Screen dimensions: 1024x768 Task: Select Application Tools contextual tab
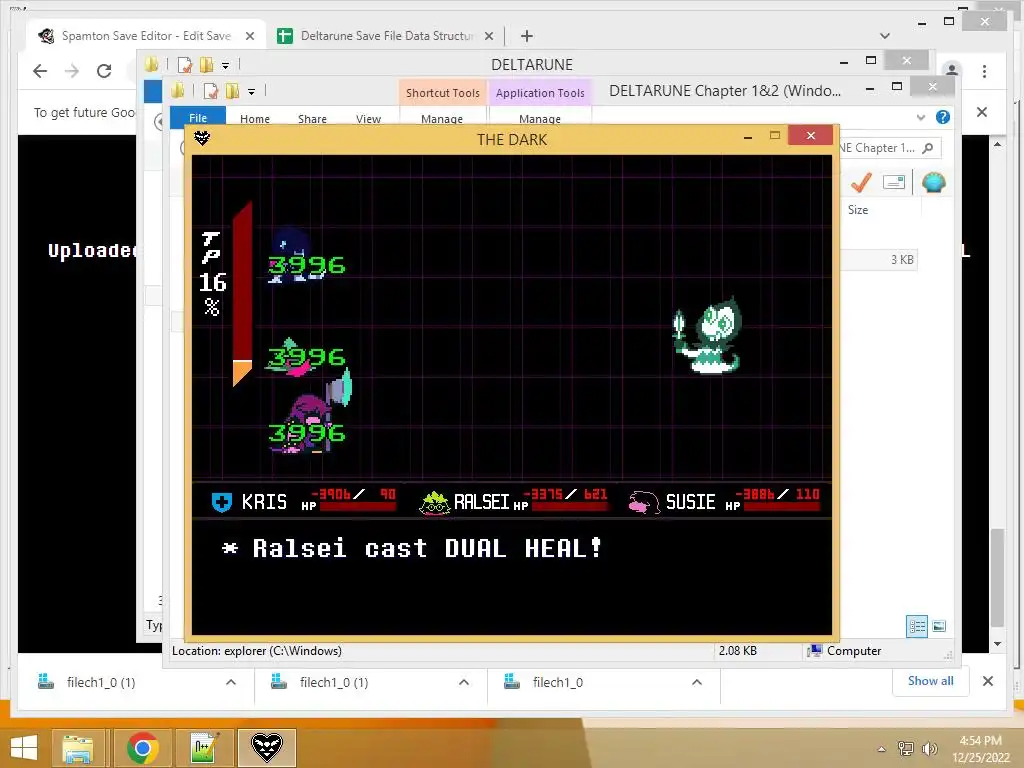[x=540, y=93]
